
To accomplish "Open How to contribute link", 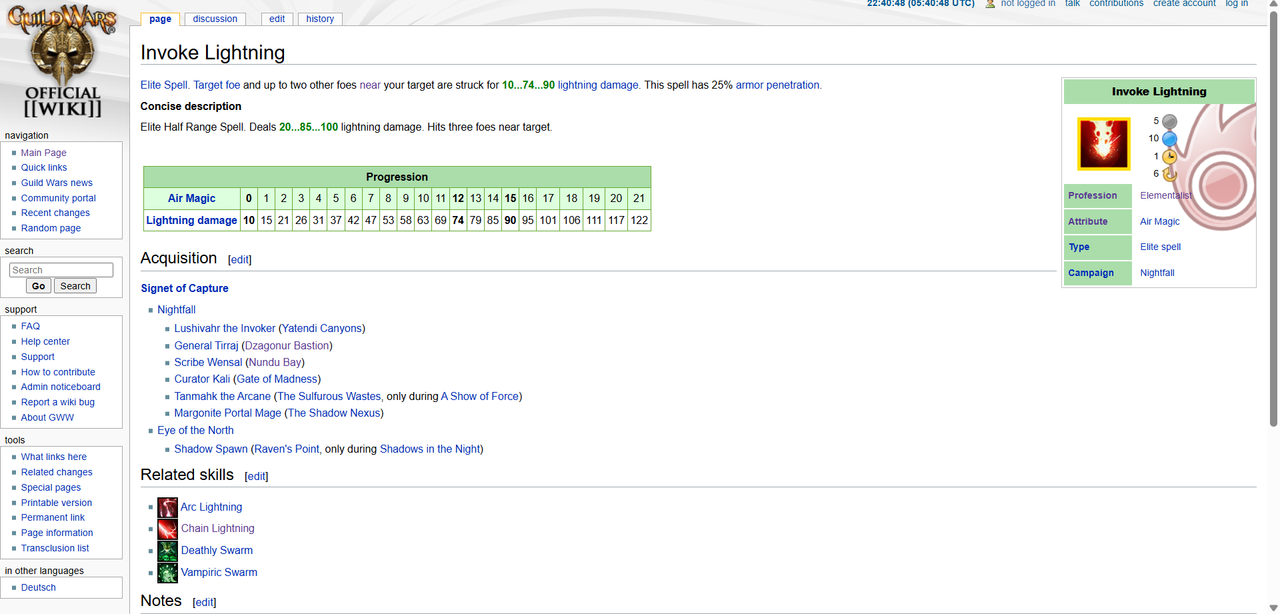I will [58, 372].
